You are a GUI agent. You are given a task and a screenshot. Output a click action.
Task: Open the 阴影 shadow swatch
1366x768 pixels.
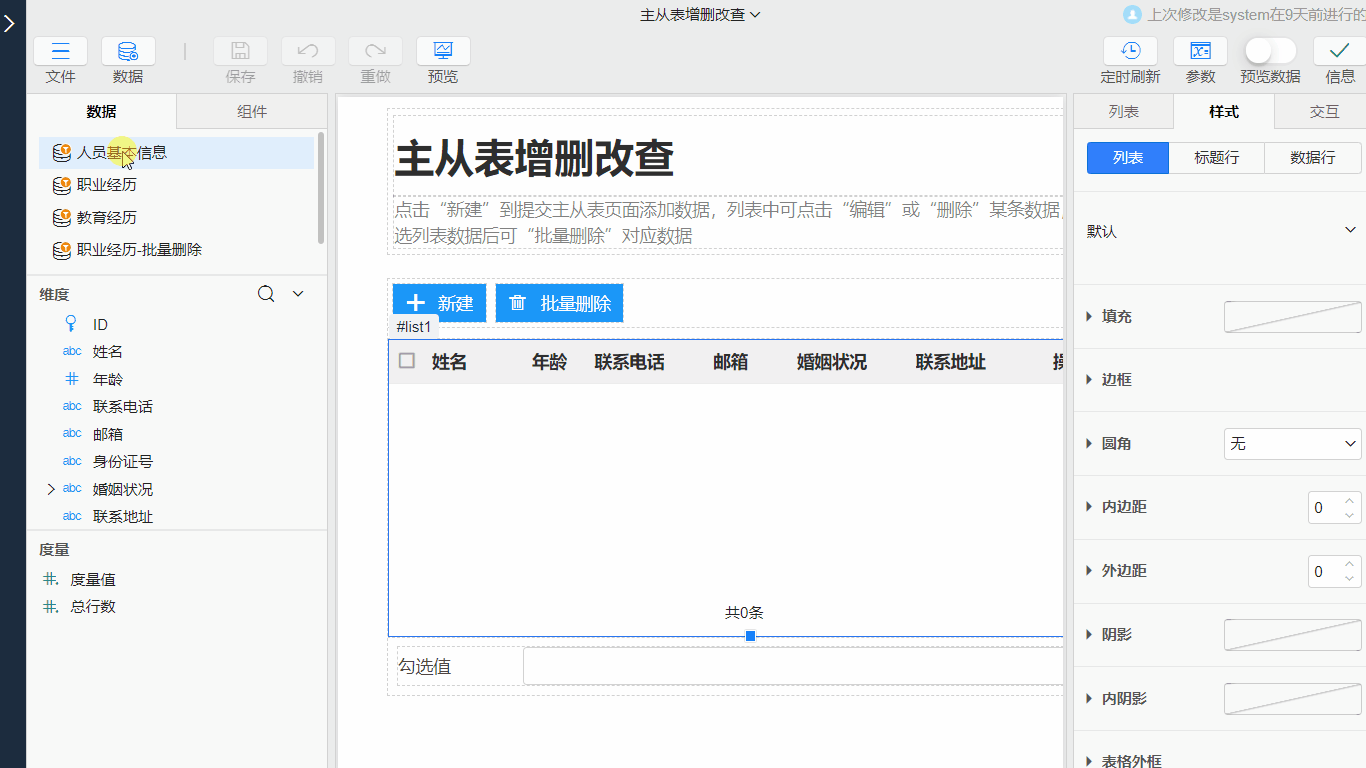(x=1293, y=635)
